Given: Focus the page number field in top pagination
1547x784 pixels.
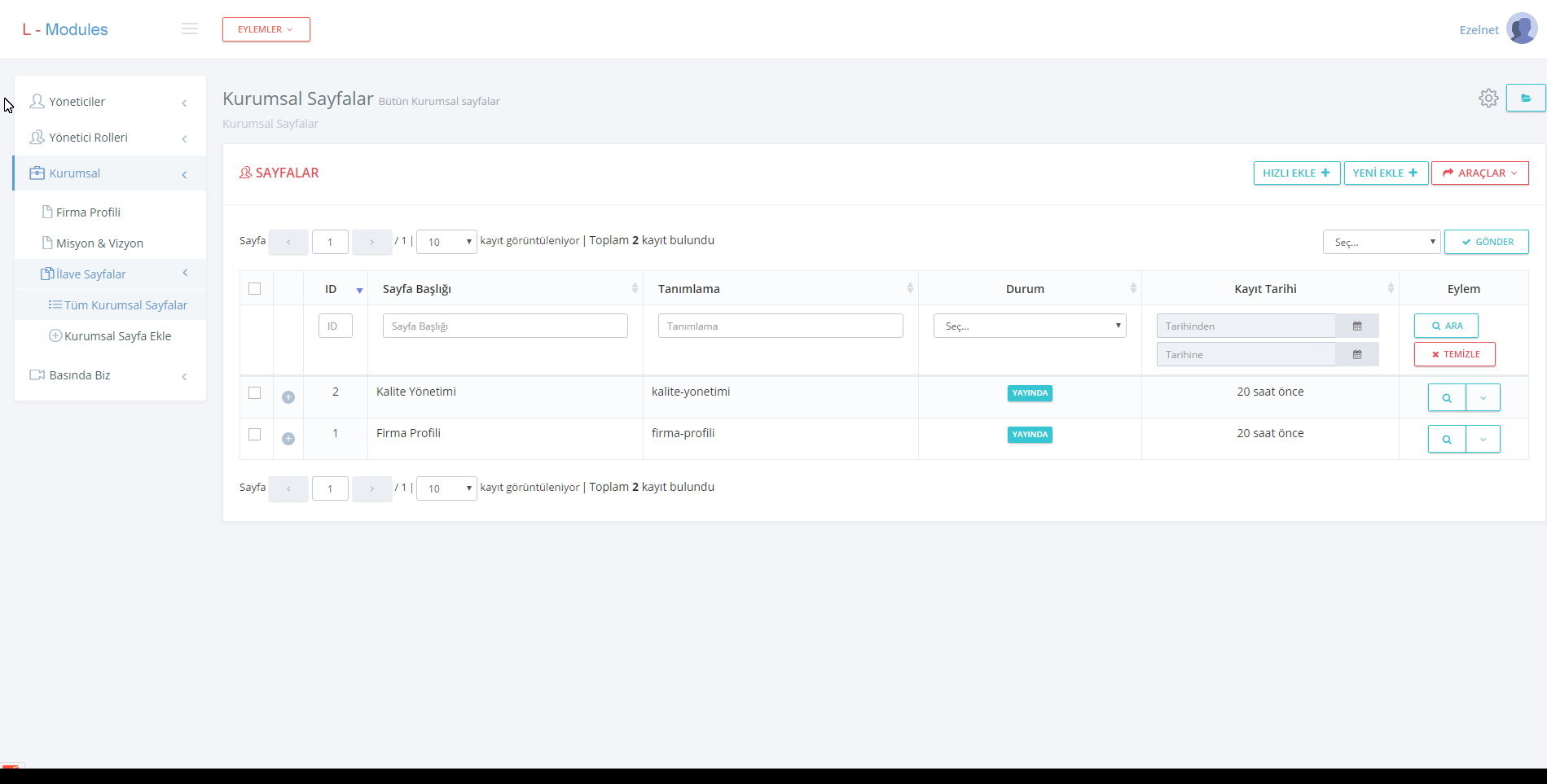Looking at the screenshot, I should 330,242.
